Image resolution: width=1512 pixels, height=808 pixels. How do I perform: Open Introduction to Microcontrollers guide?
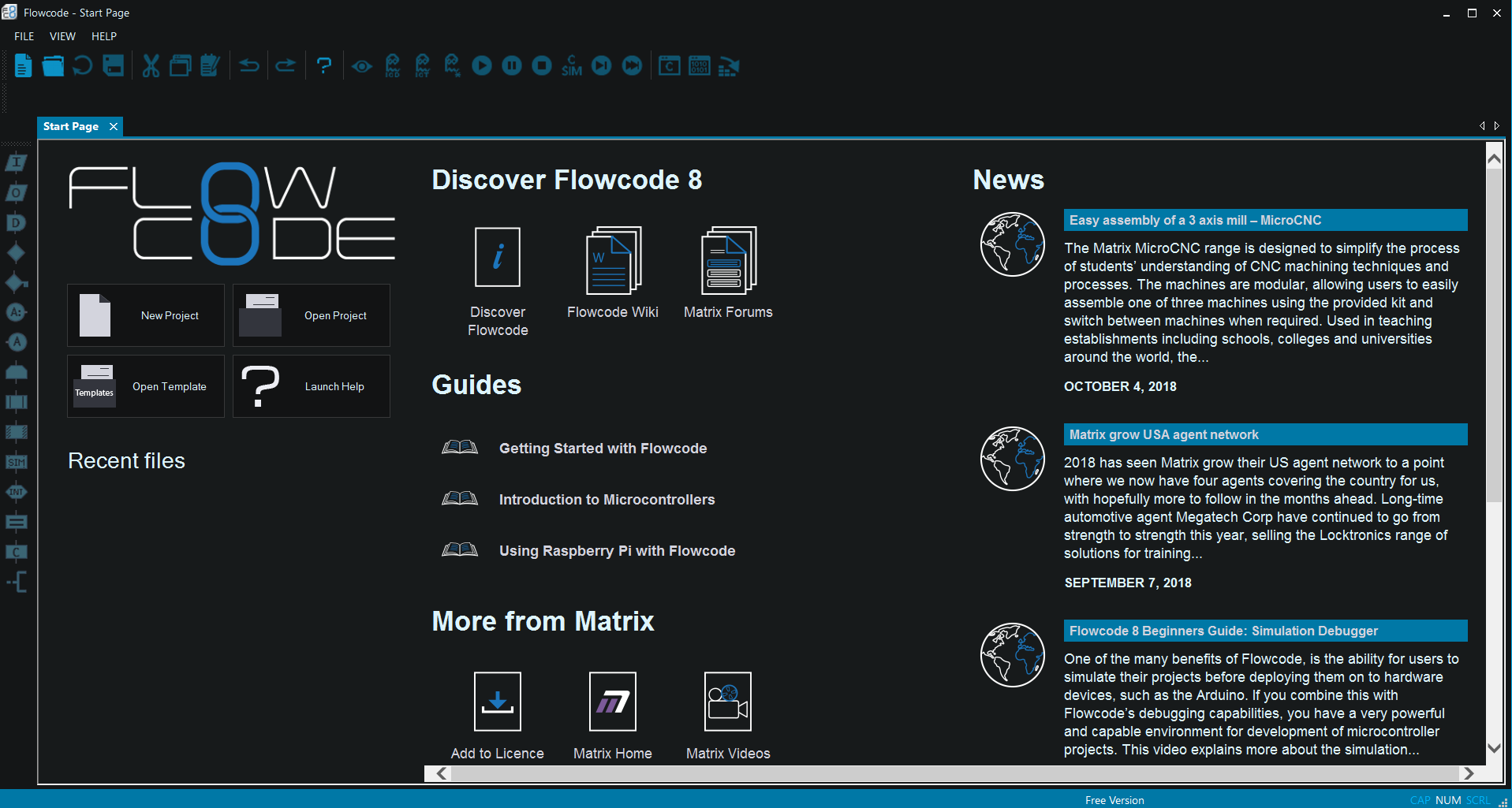click(607, 499)
